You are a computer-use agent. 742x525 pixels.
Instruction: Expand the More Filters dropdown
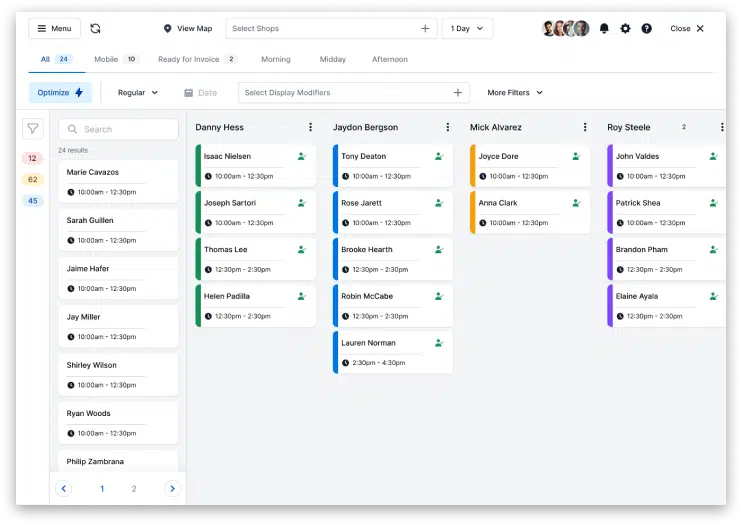click(x=515, y=93)
